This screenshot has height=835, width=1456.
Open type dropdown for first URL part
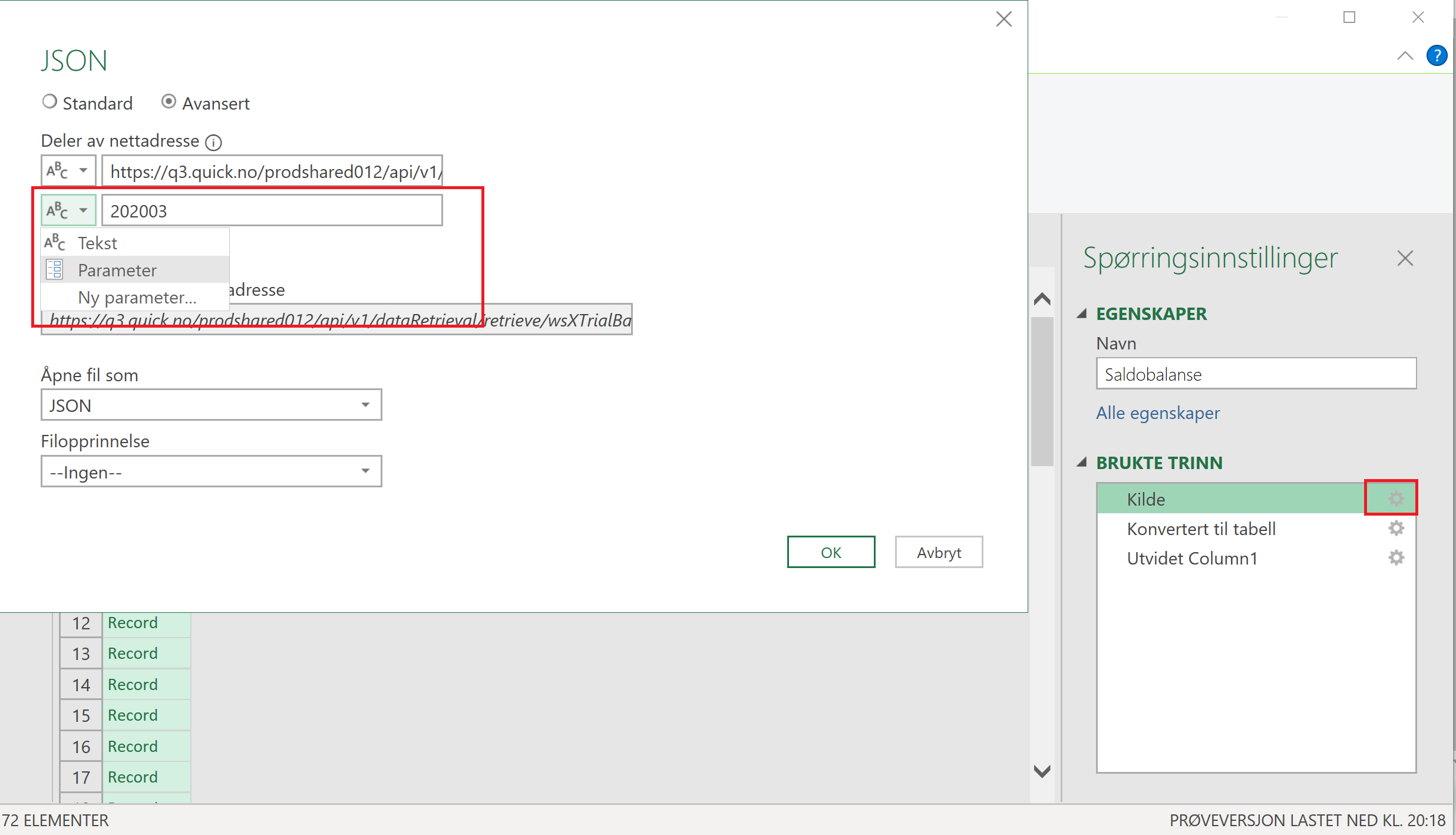[x=68, y=171]
